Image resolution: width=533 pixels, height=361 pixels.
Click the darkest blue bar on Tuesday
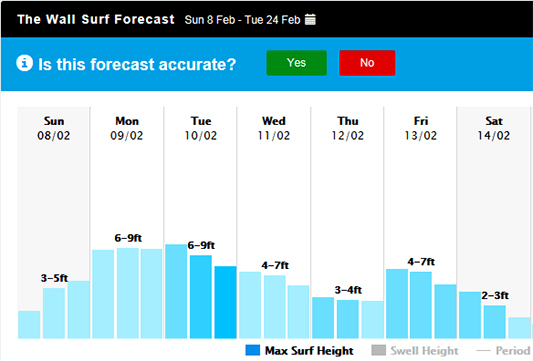coord(225,302)
